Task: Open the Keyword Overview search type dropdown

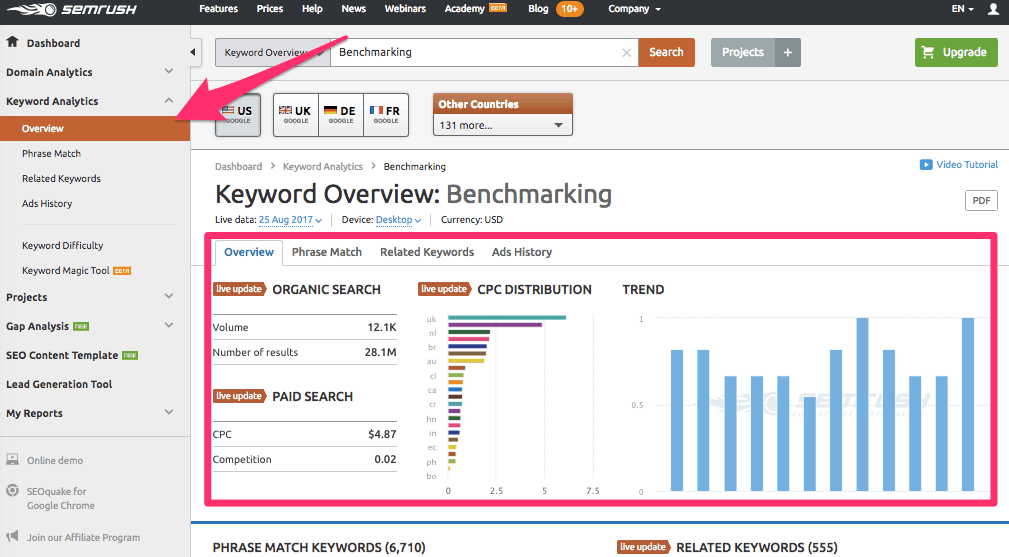Action: click(x=273, y=52)
